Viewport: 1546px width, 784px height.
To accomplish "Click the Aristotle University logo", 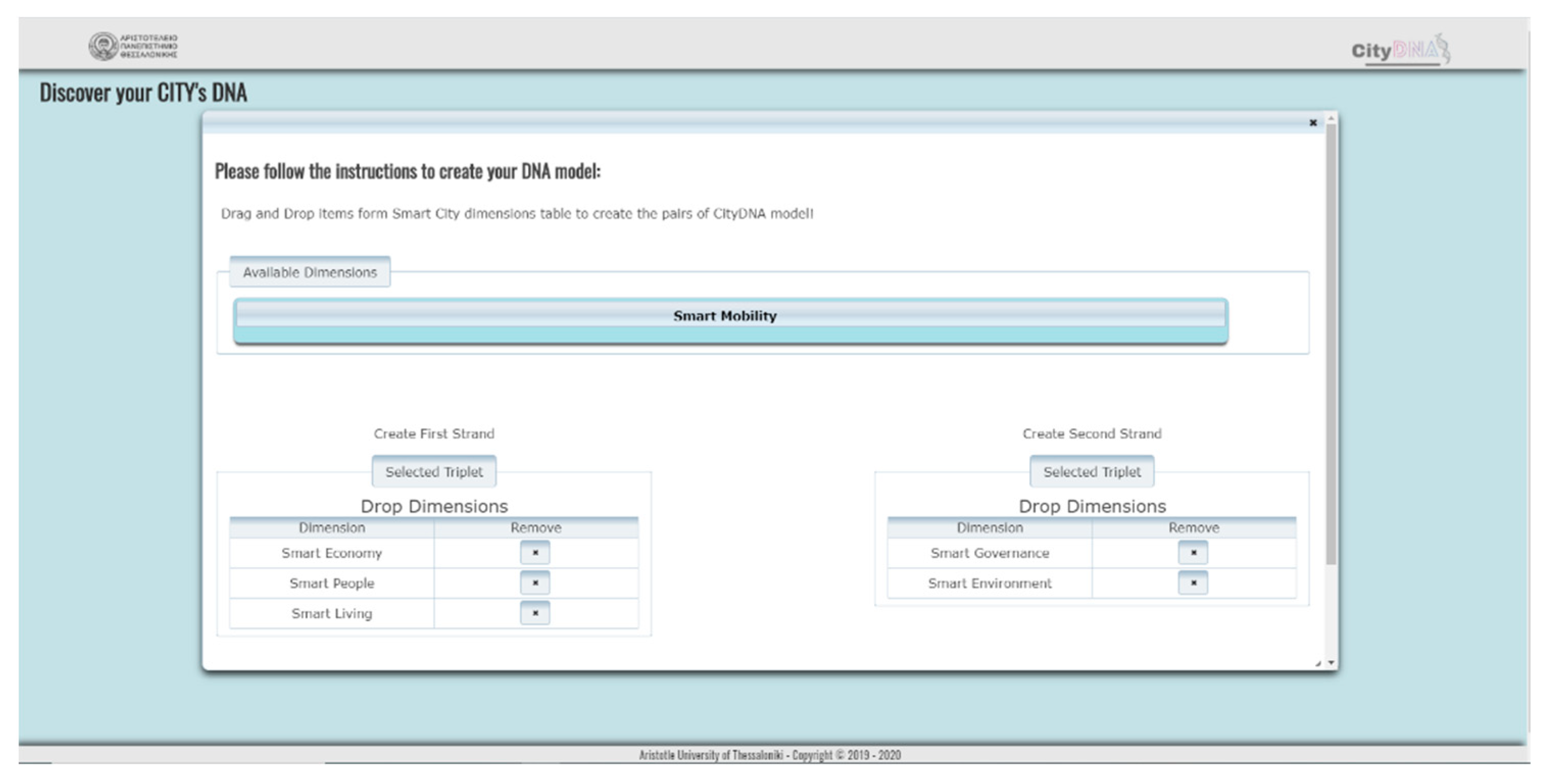I will pos(133,46).
